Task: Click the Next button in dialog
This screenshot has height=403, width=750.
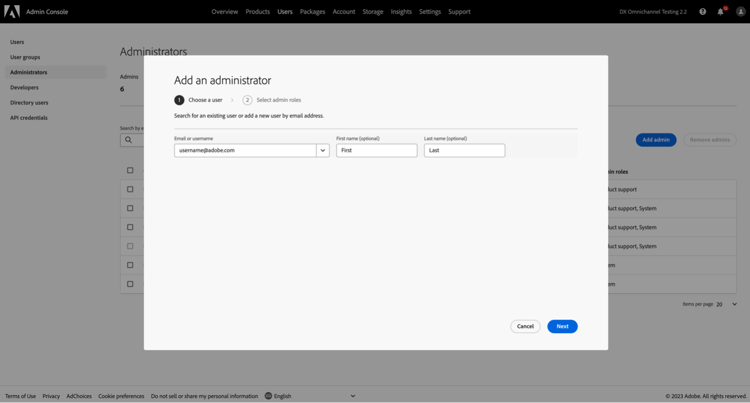Action: click(x=562, y=327)
